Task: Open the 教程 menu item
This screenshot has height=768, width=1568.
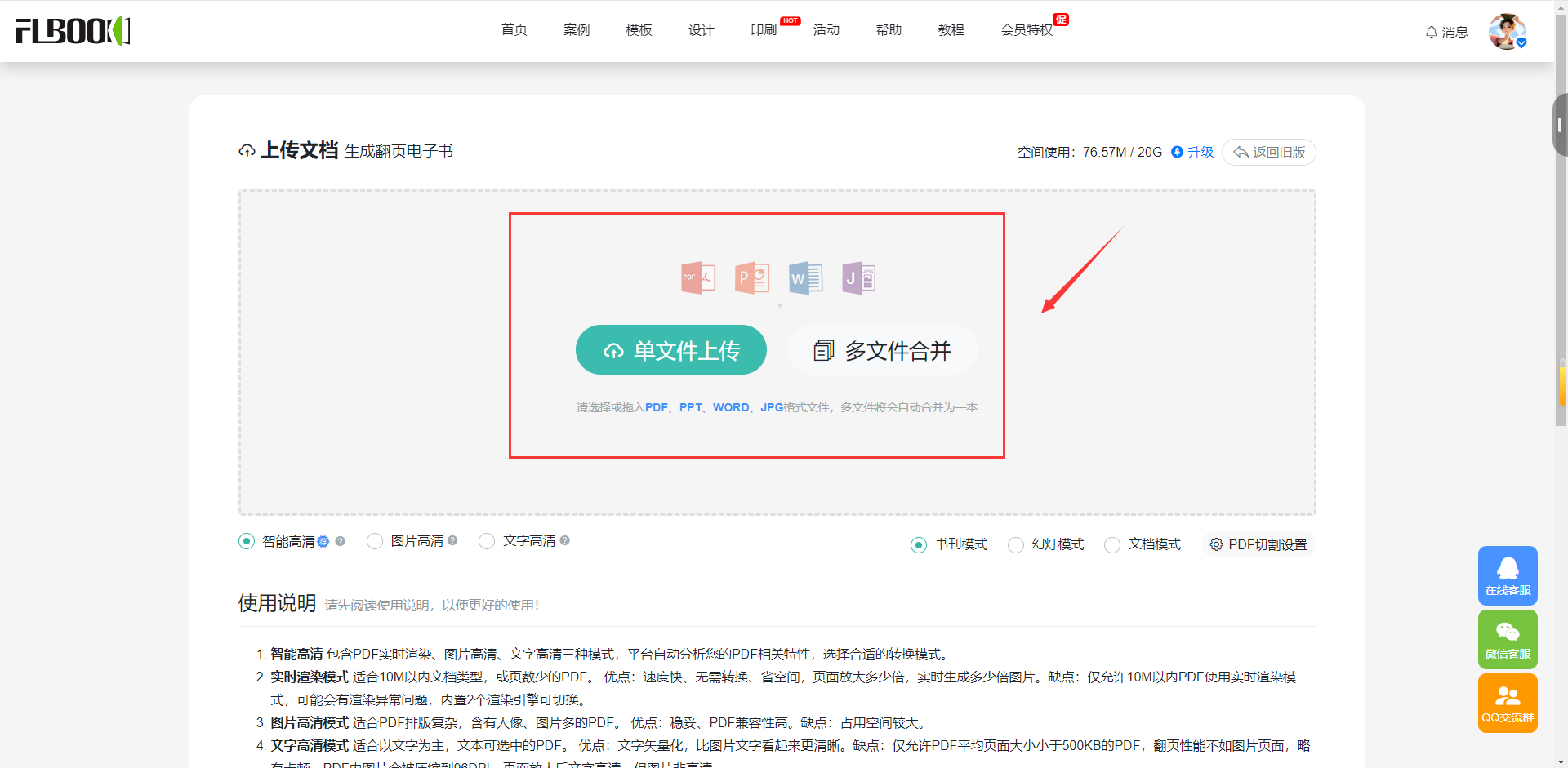Action: [951, 29]
